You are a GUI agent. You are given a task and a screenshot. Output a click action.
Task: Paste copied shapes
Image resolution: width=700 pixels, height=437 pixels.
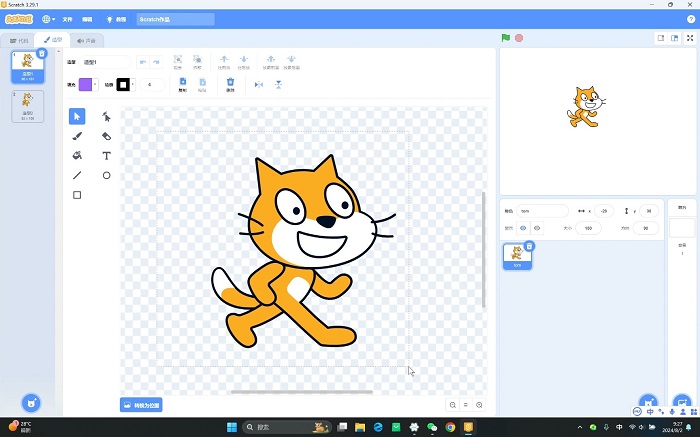click(x=202, y=84)
